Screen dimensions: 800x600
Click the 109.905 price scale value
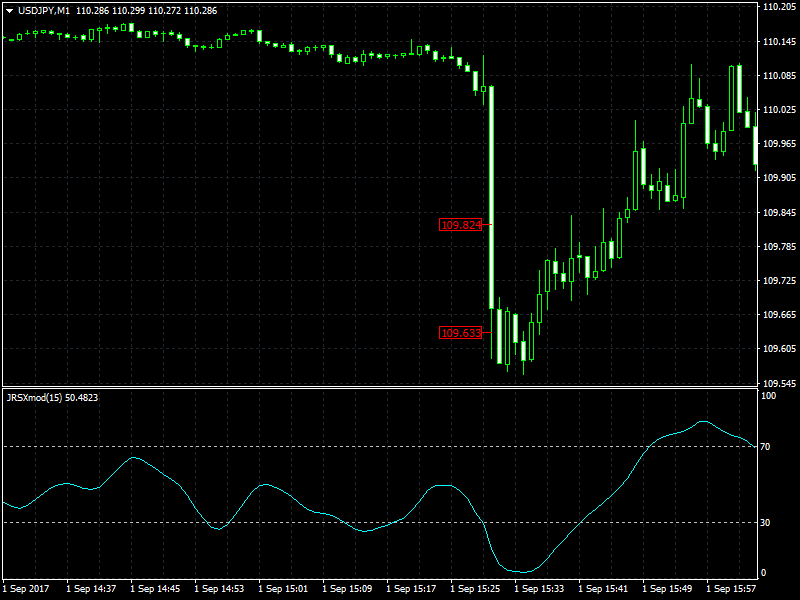tap(779, 178)
